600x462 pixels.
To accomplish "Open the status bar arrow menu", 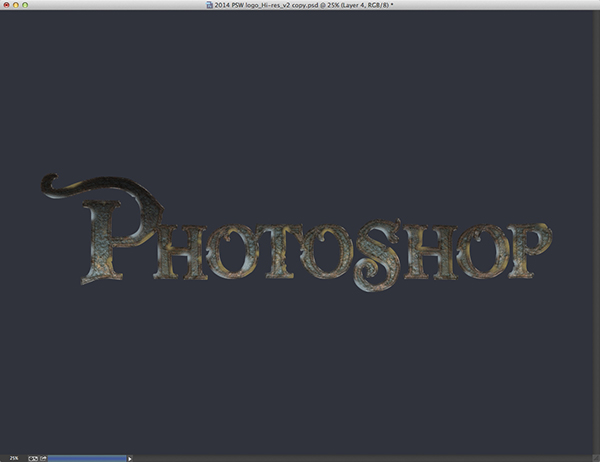I will (x=130, y=457).
